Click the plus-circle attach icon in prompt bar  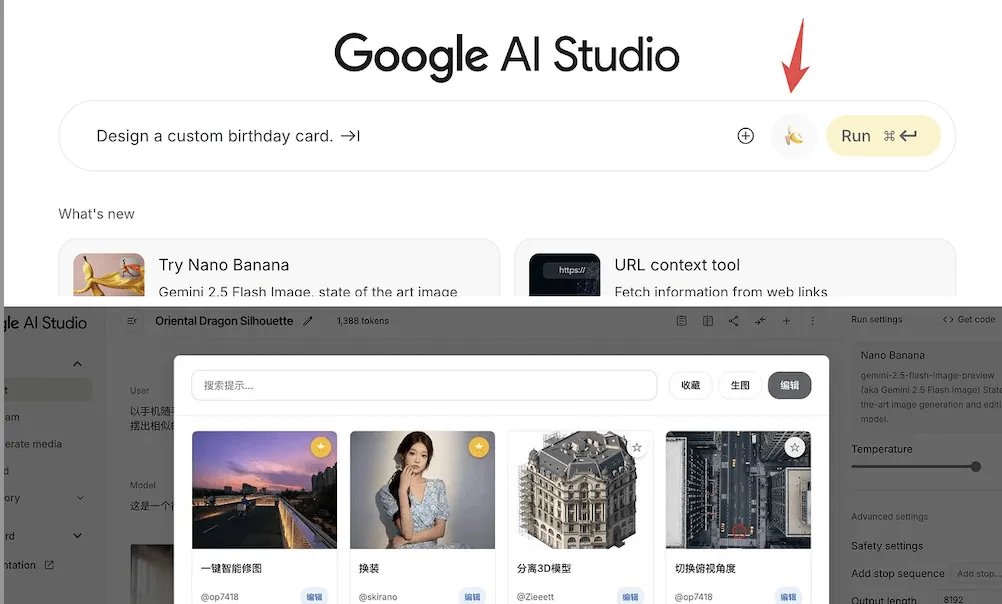tap(745, 136)
